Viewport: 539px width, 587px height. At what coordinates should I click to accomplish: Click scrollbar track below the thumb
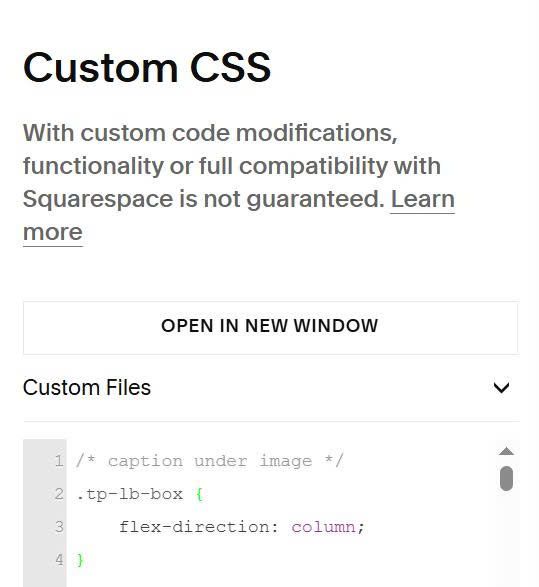(x=506, y=539)
